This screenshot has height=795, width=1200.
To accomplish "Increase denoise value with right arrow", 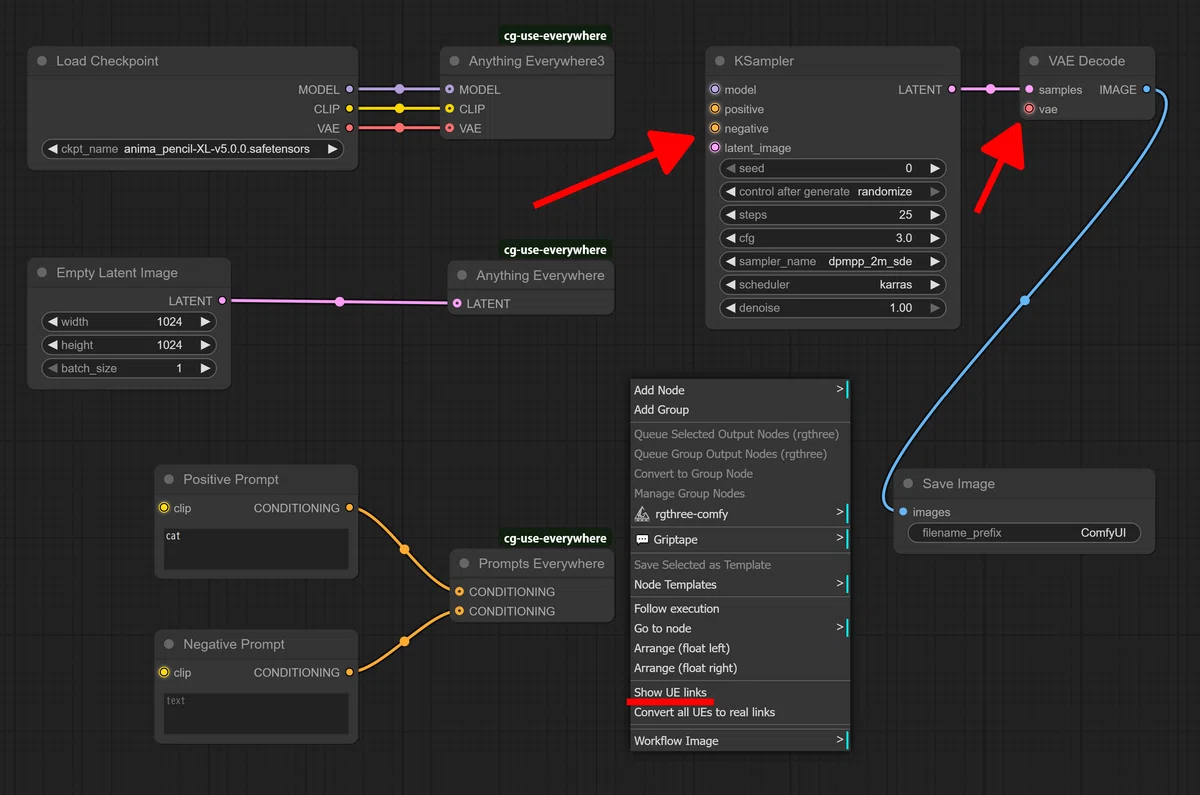I will [x=935, y=308].
